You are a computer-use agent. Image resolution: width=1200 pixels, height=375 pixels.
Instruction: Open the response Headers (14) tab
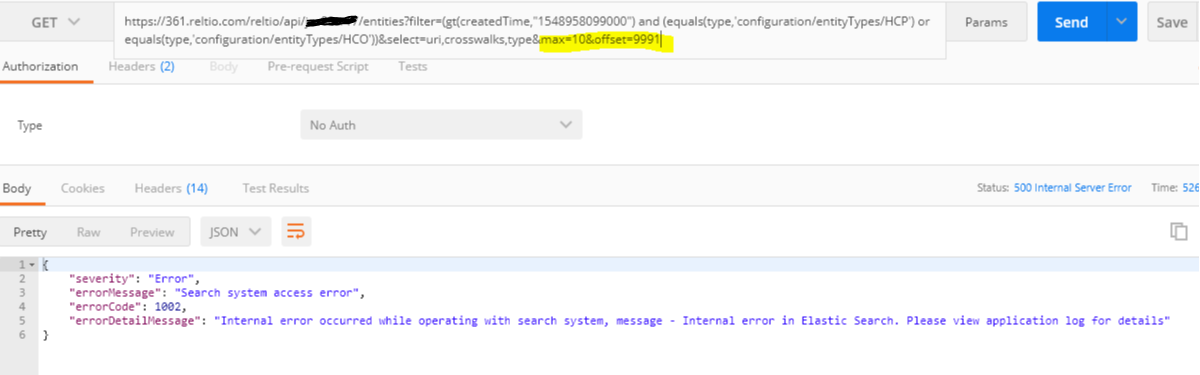[x=171, y=188]
